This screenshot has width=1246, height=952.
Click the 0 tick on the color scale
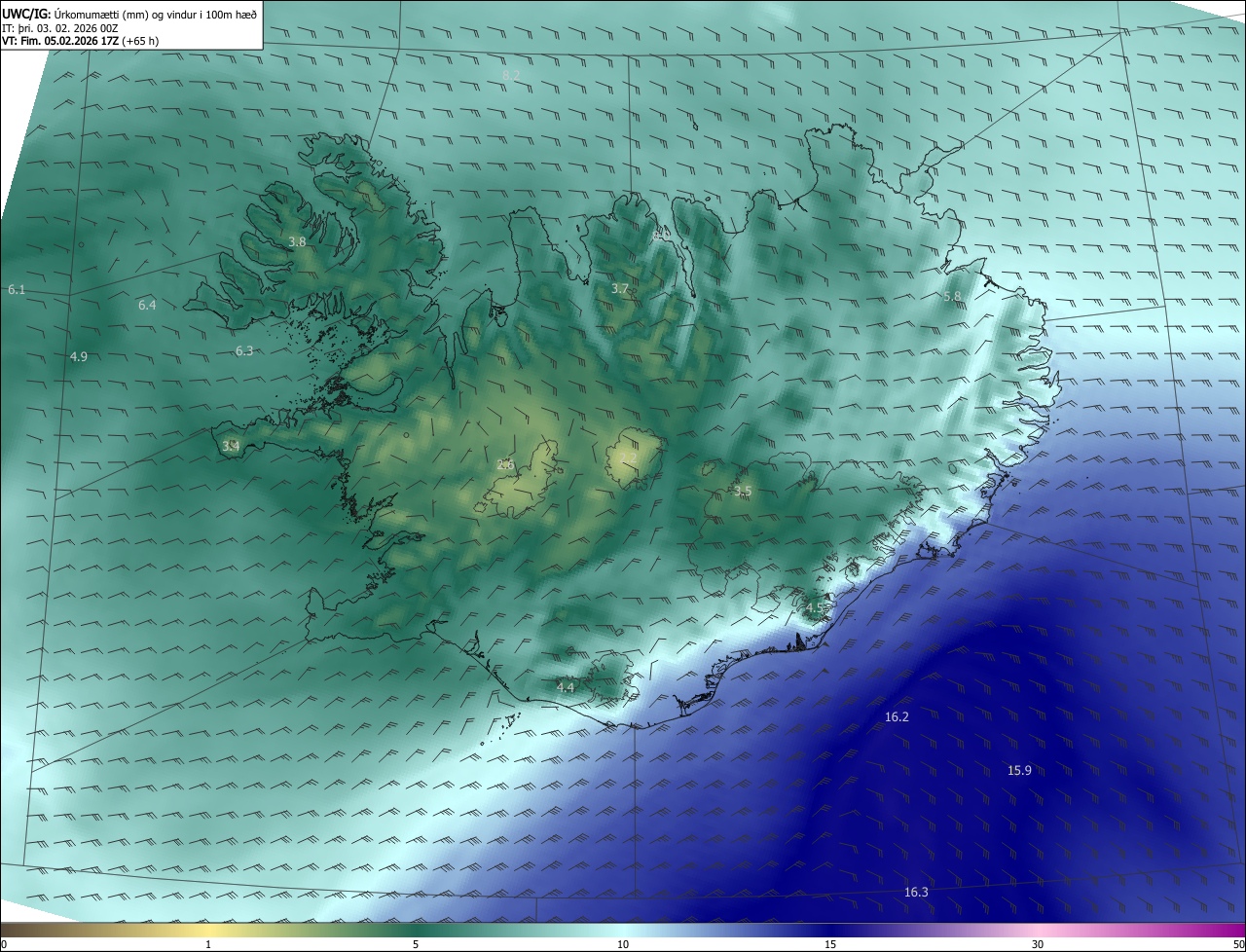[x=4, y=944]
